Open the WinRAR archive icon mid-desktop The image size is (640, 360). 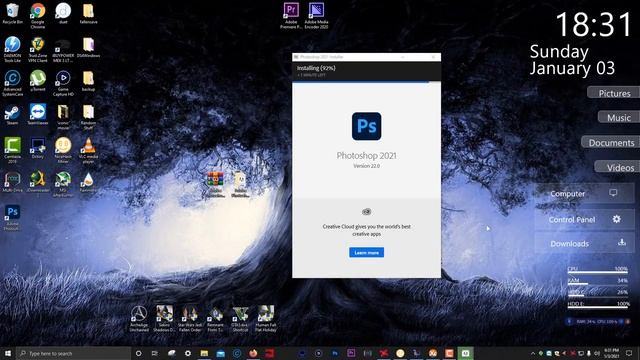[215, 184]
